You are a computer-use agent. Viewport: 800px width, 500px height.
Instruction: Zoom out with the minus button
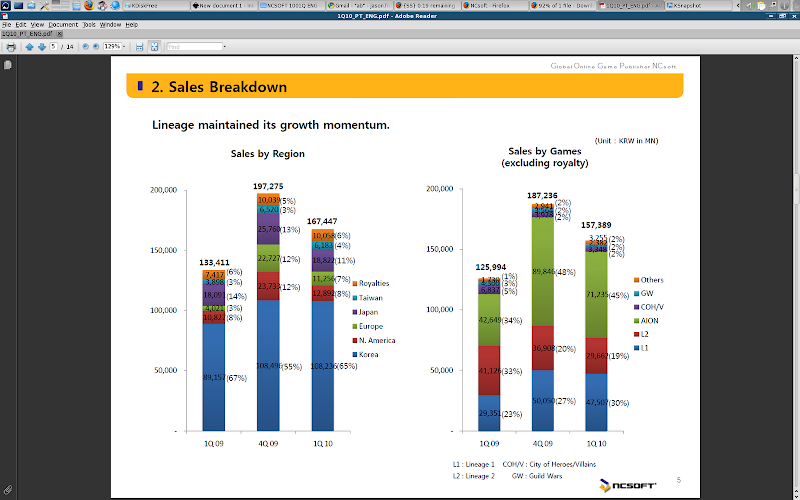86,46
